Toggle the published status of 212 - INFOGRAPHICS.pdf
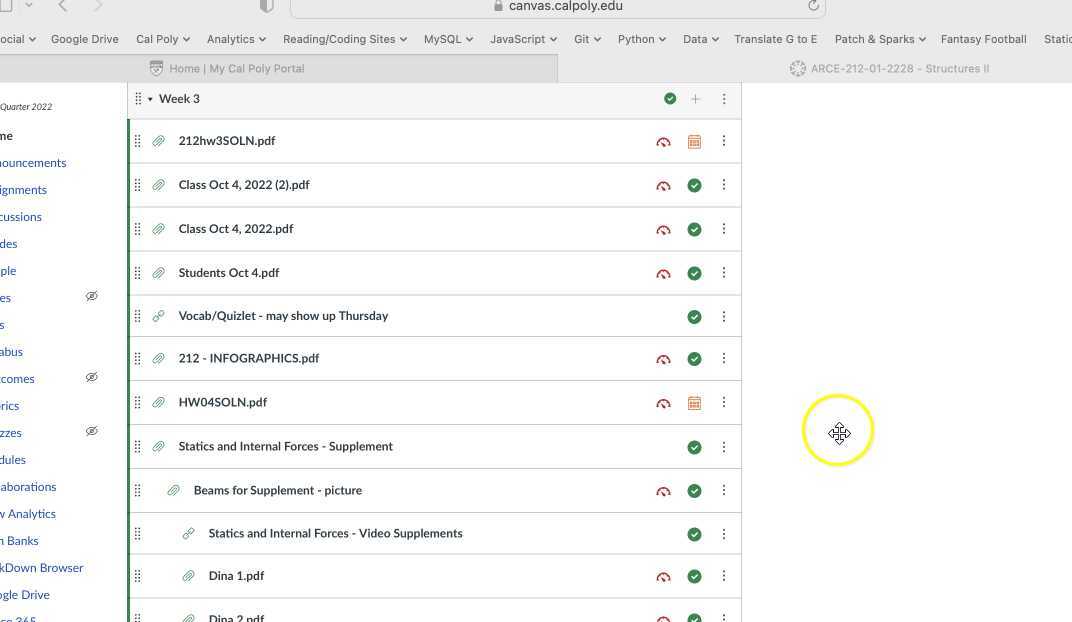This screenshot has width=1072, height=622. [694, 359]
